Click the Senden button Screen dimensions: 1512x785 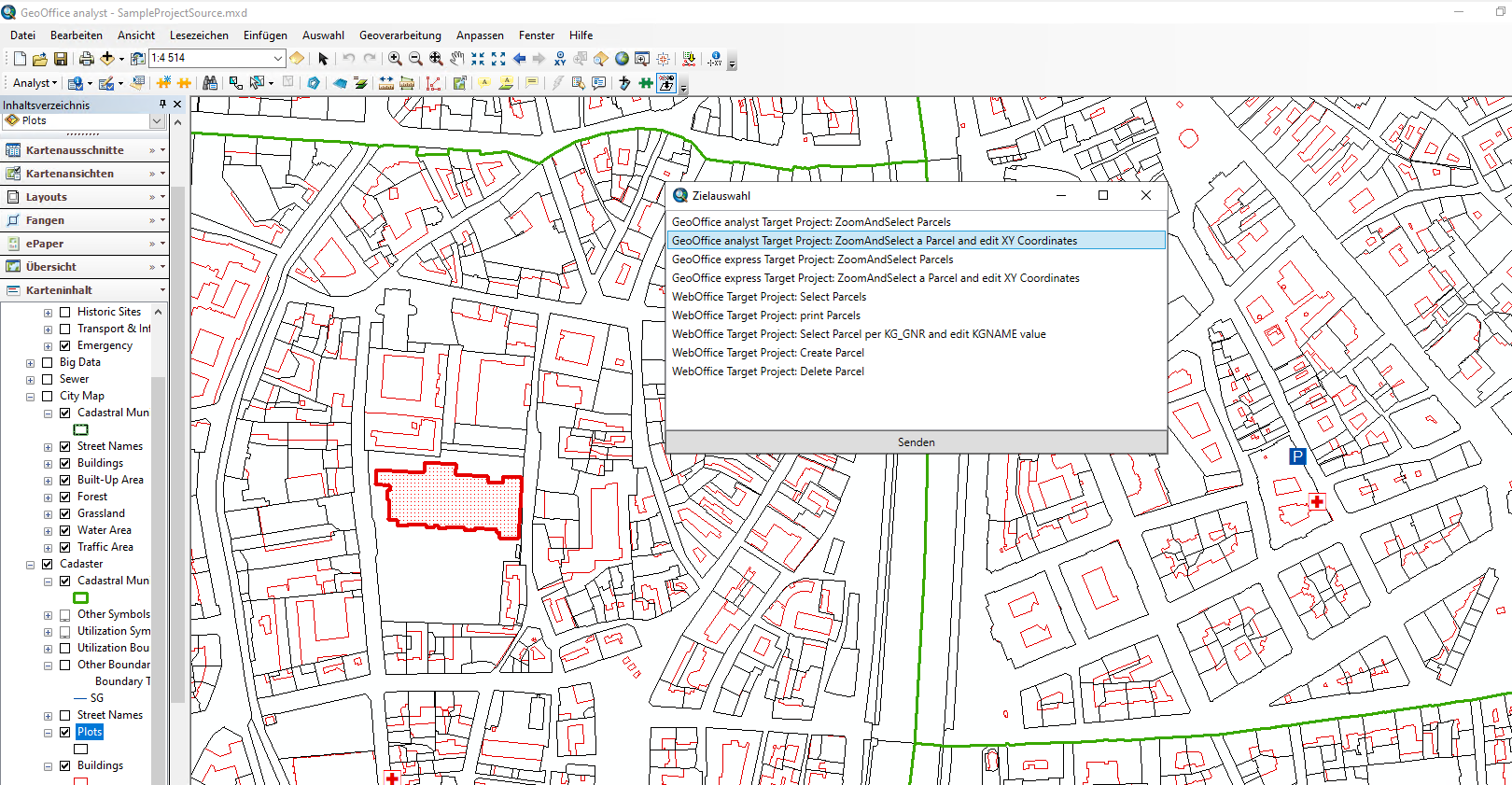916,442
